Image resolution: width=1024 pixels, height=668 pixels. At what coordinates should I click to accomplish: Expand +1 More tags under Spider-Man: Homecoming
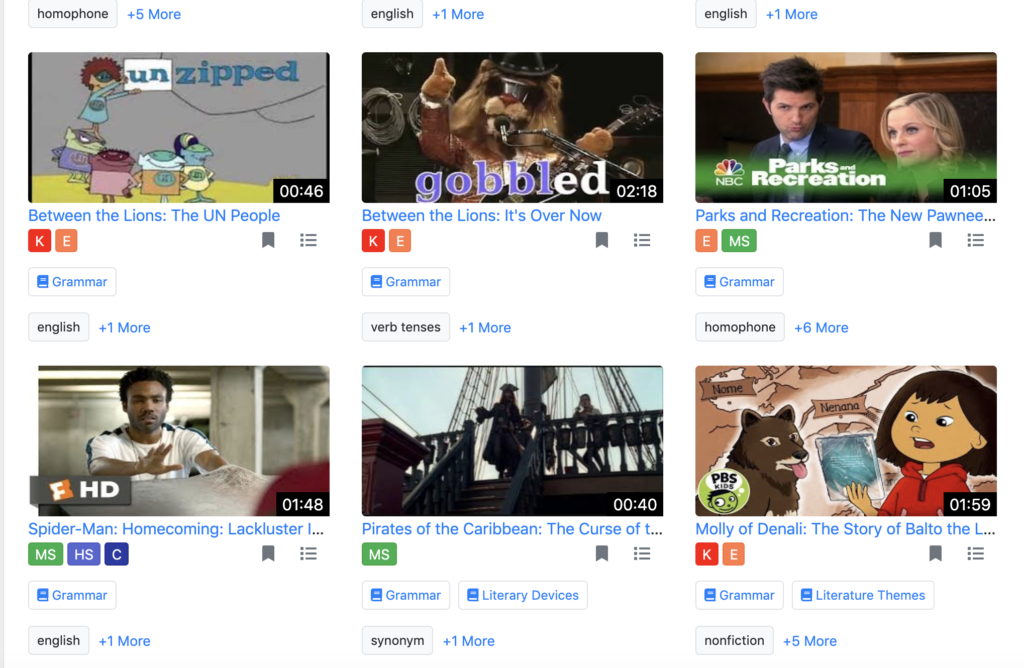pyautogui.click(x=124, y=641)
